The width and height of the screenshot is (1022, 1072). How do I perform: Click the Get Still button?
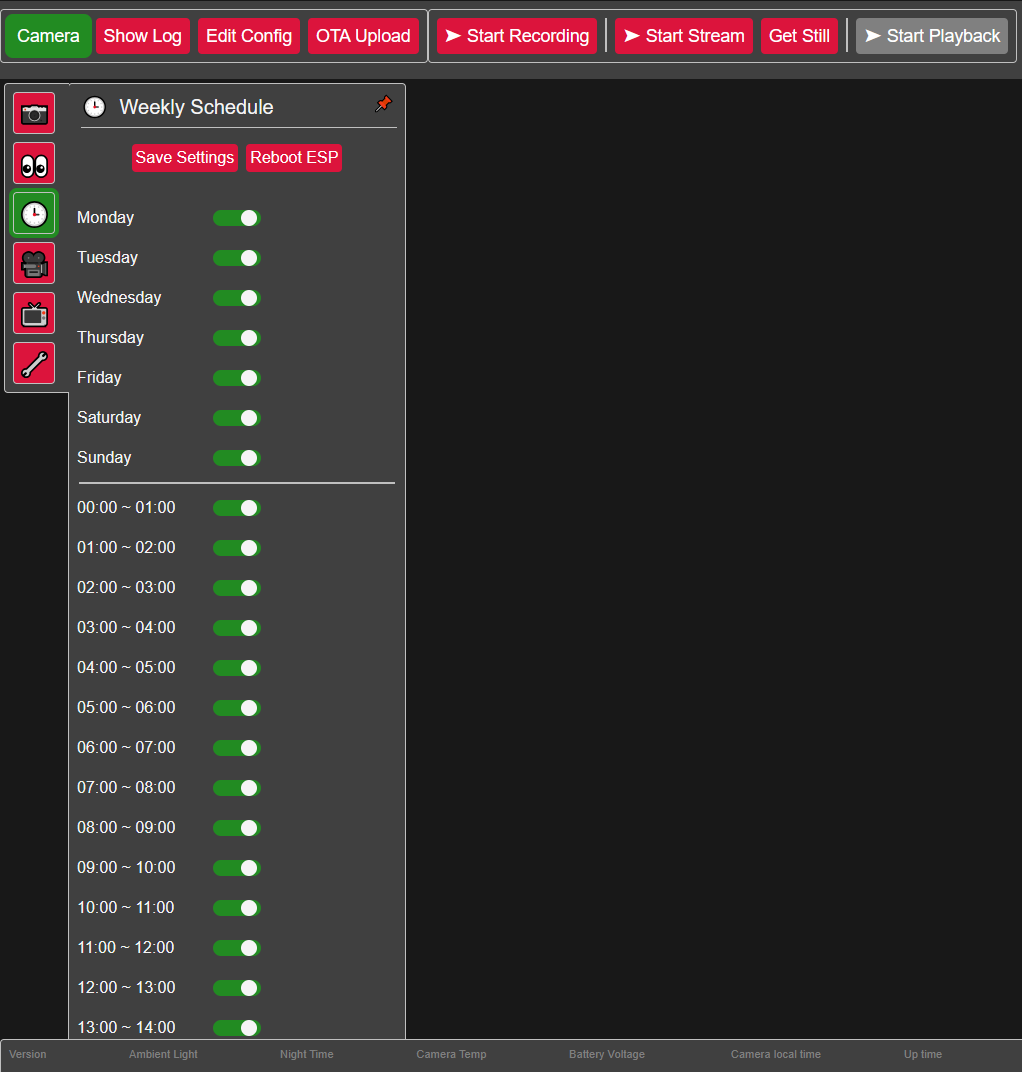(x=799, y=36)
